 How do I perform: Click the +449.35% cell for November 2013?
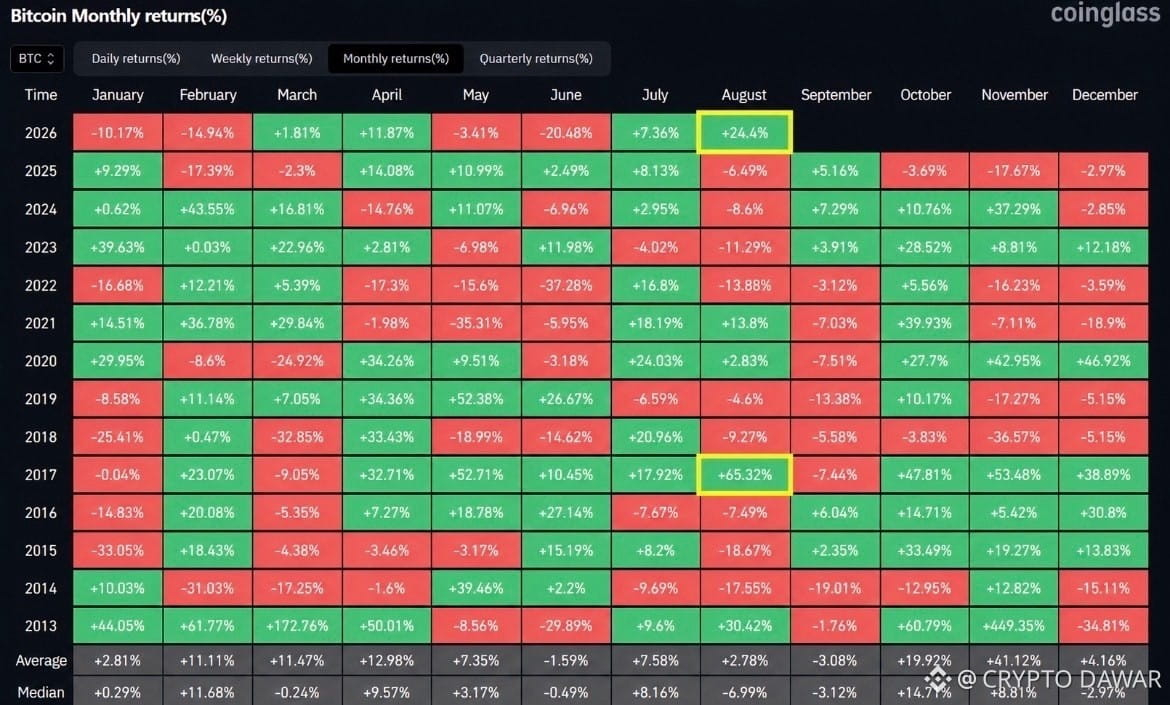(1014, 626)
